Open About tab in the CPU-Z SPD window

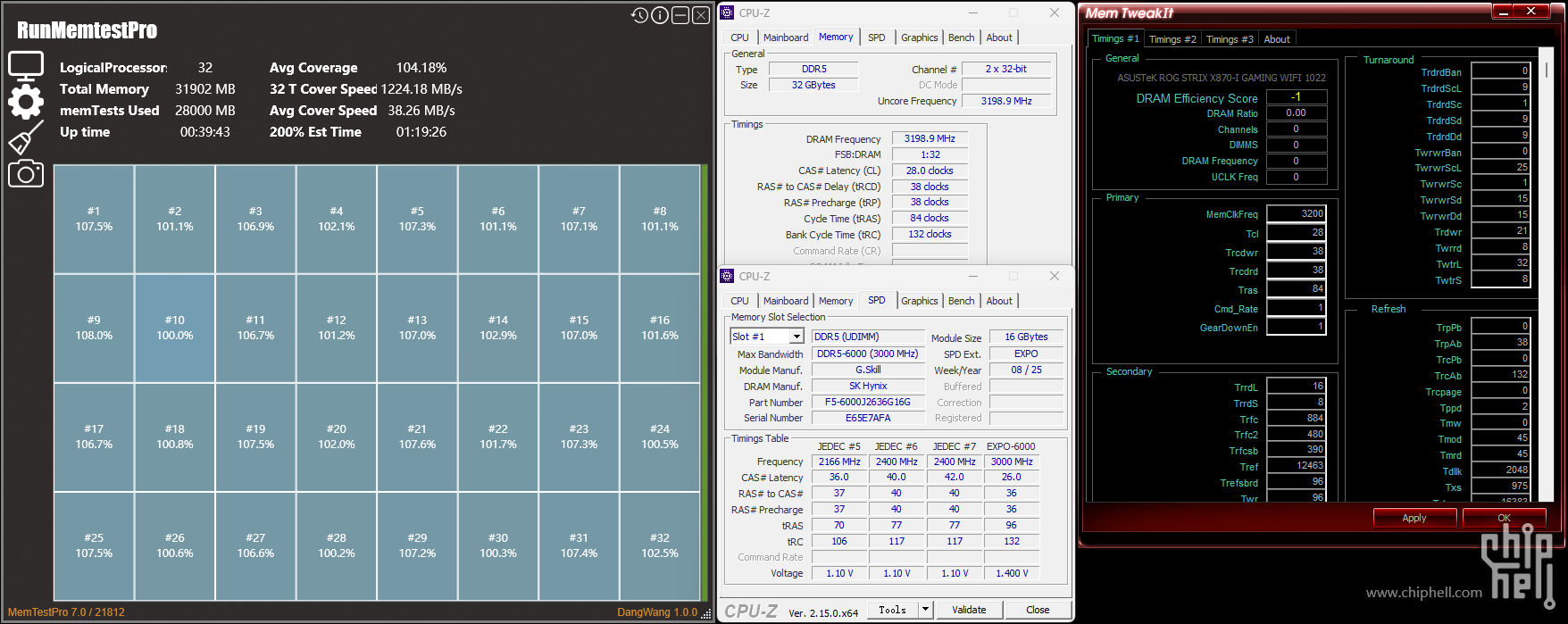point(999,301)
